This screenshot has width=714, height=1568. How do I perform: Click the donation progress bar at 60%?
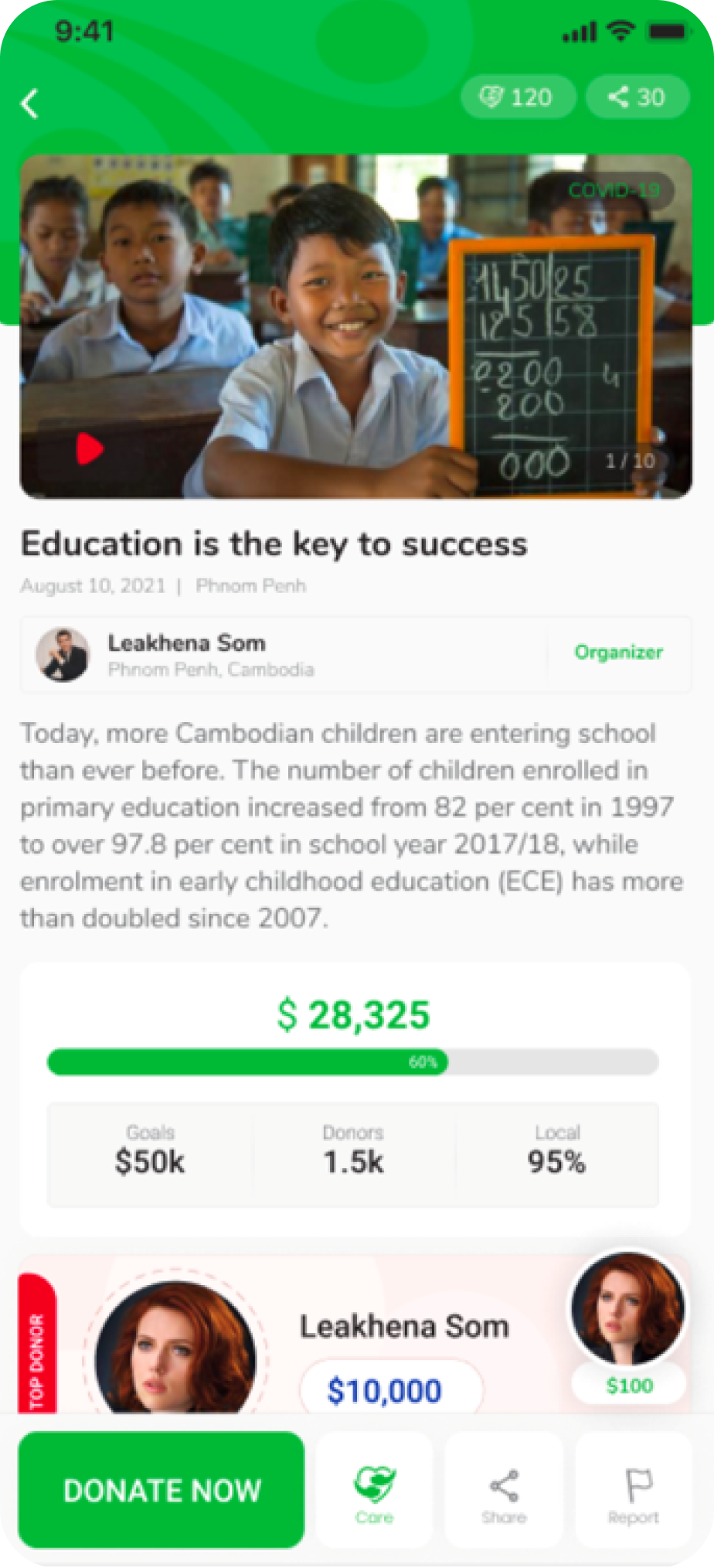[352, 1062]
